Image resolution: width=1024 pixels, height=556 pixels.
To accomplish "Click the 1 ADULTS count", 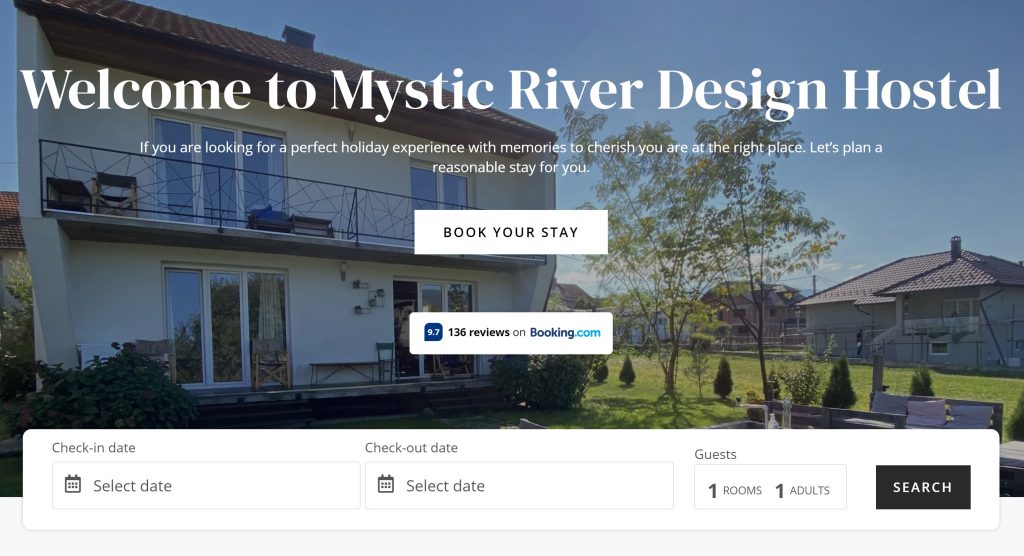I will click(803, 490).
